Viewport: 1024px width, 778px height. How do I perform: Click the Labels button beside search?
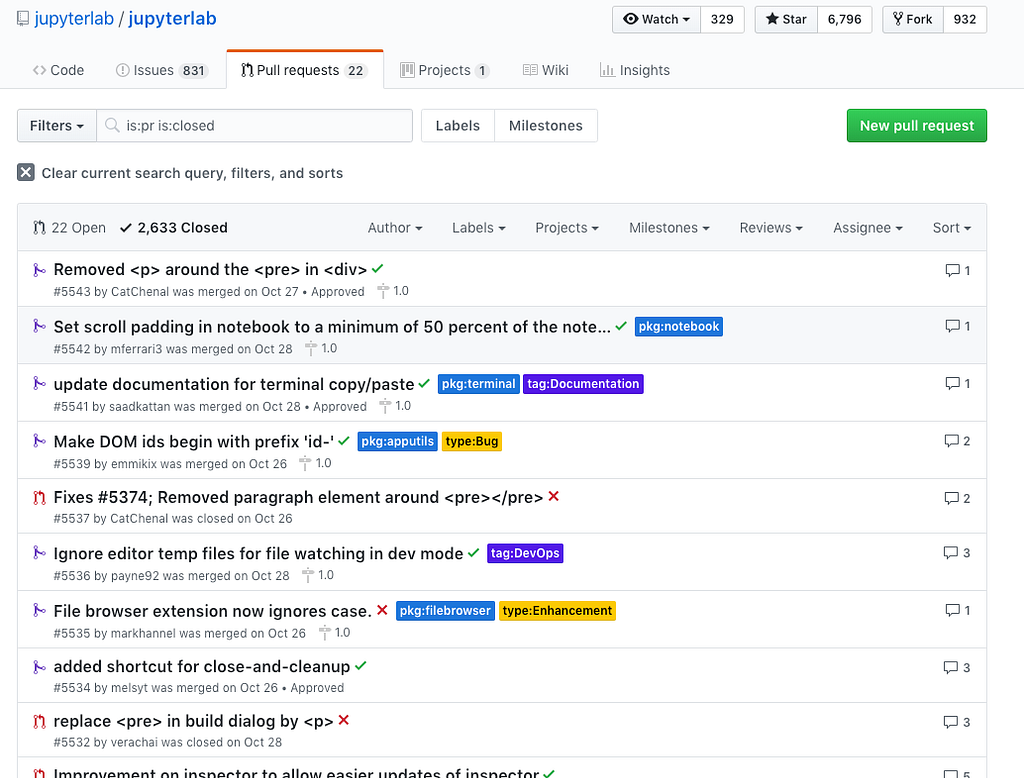[x=458, y=125]
